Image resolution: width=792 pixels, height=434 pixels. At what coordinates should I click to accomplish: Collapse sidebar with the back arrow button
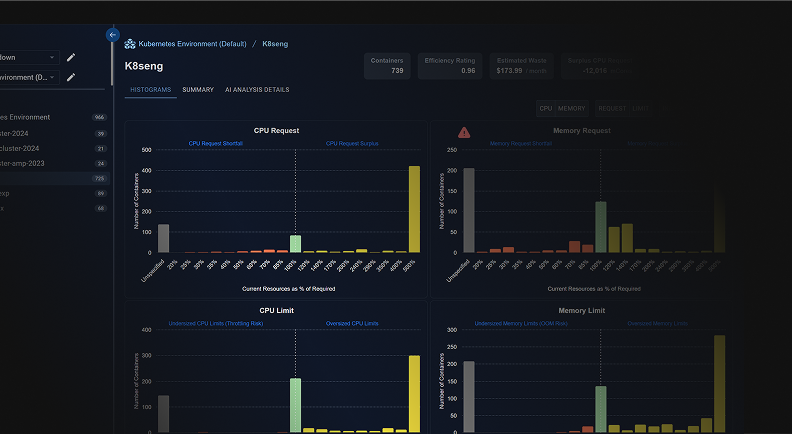[113, 34]
